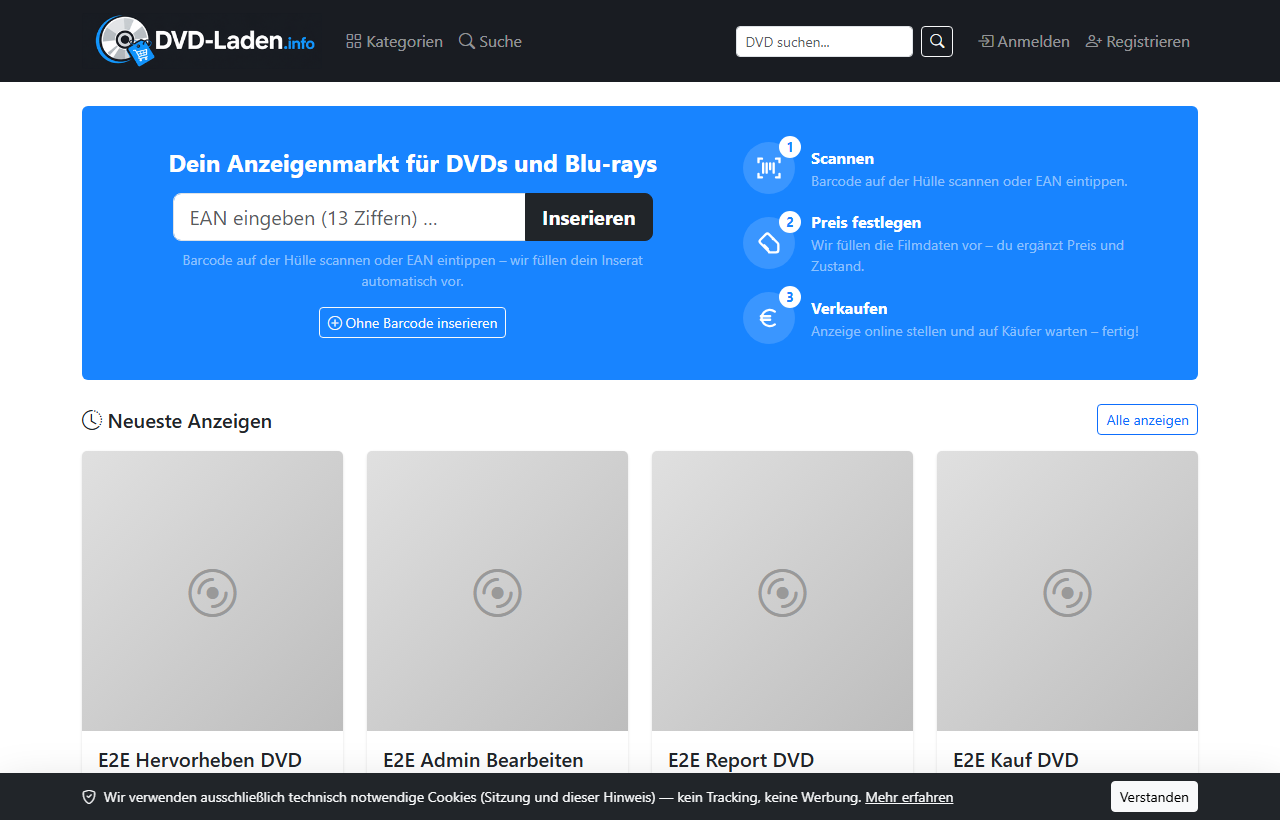Click the DVD-Laden.info logo
This screenshot has height=820, width=1280.
[205, 41]
